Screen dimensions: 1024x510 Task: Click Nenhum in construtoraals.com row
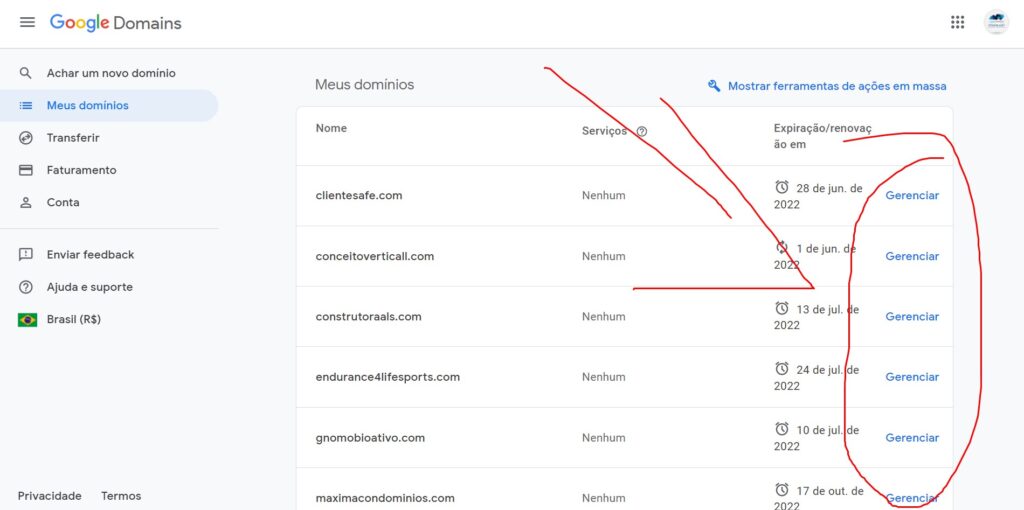(x=603, y=316)
